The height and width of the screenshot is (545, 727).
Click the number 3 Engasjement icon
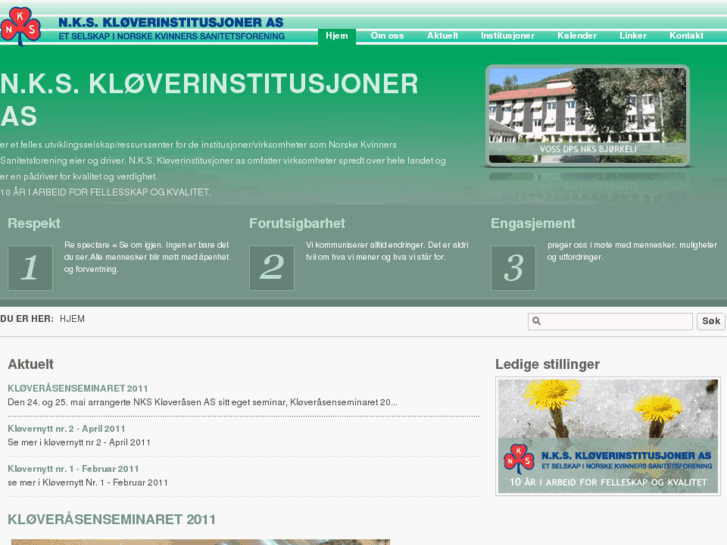[x=513, y=268]
